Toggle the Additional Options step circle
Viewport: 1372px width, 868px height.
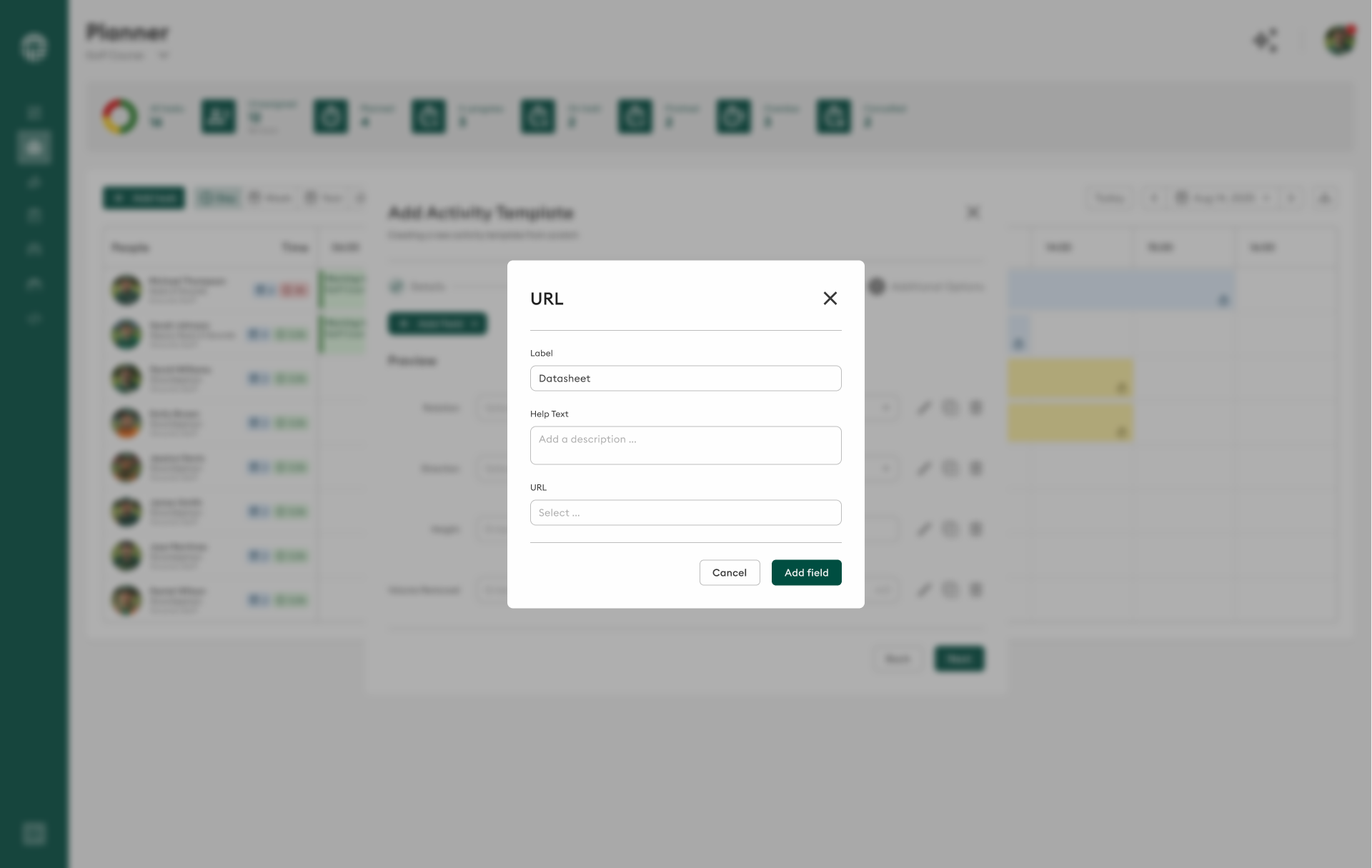click(x=877, y=286)
